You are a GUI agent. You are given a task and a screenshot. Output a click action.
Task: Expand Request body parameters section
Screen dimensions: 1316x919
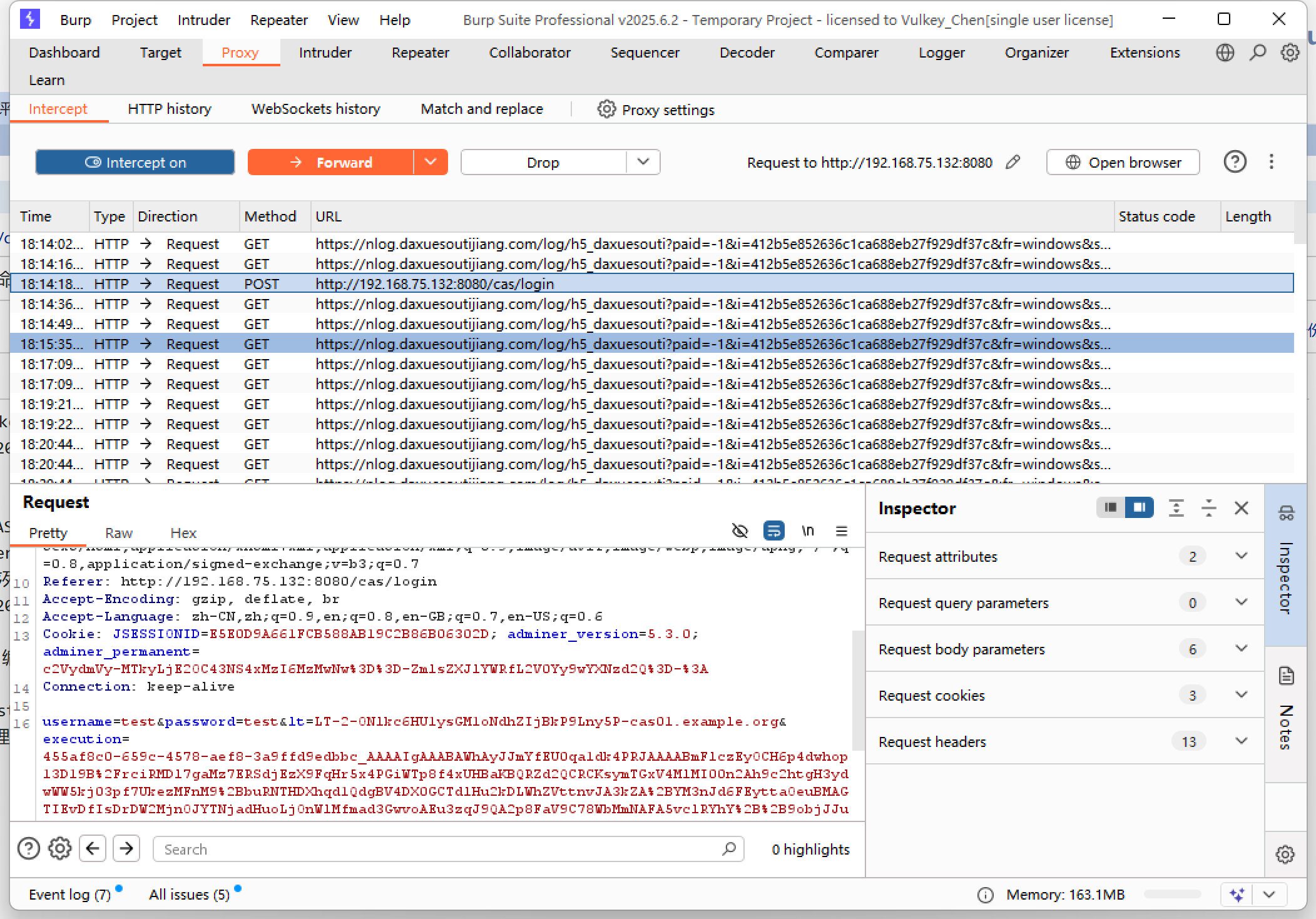click(1241, 649)
